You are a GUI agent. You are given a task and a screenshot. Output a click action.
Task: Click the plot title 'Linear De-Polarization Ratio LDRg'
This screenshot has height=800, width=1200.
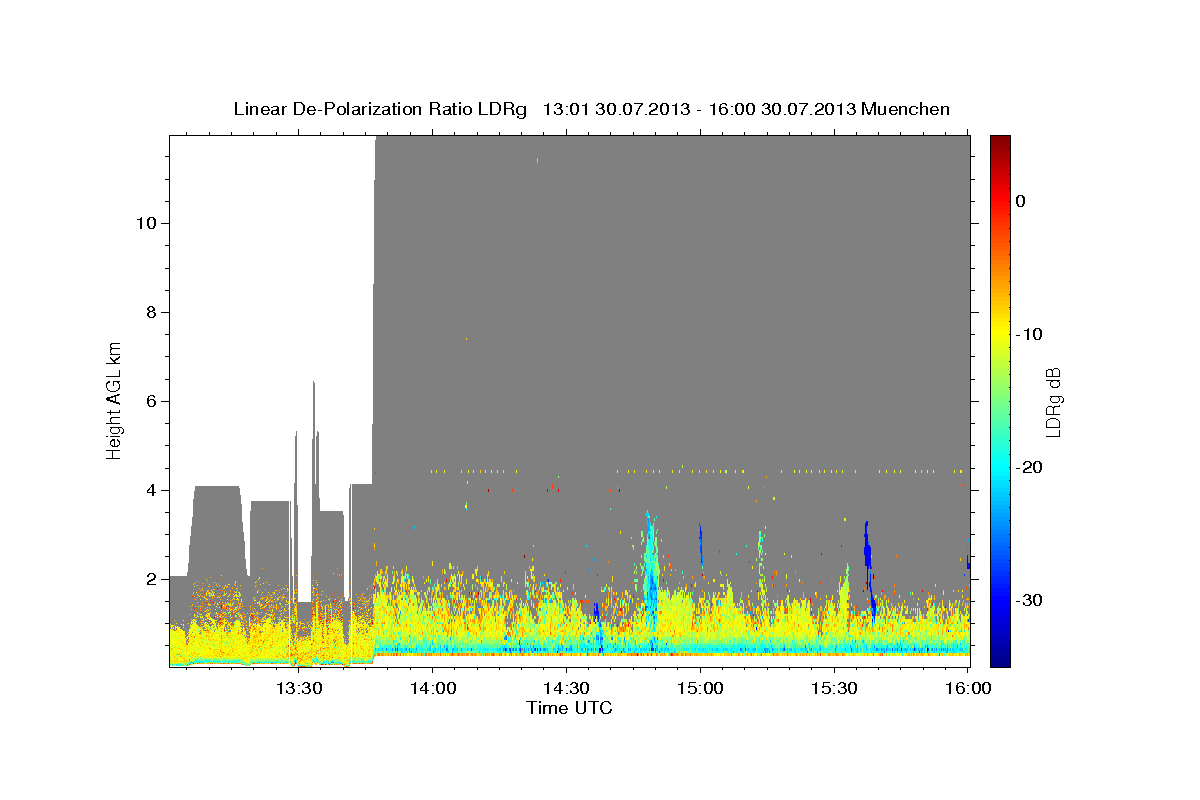380,109
